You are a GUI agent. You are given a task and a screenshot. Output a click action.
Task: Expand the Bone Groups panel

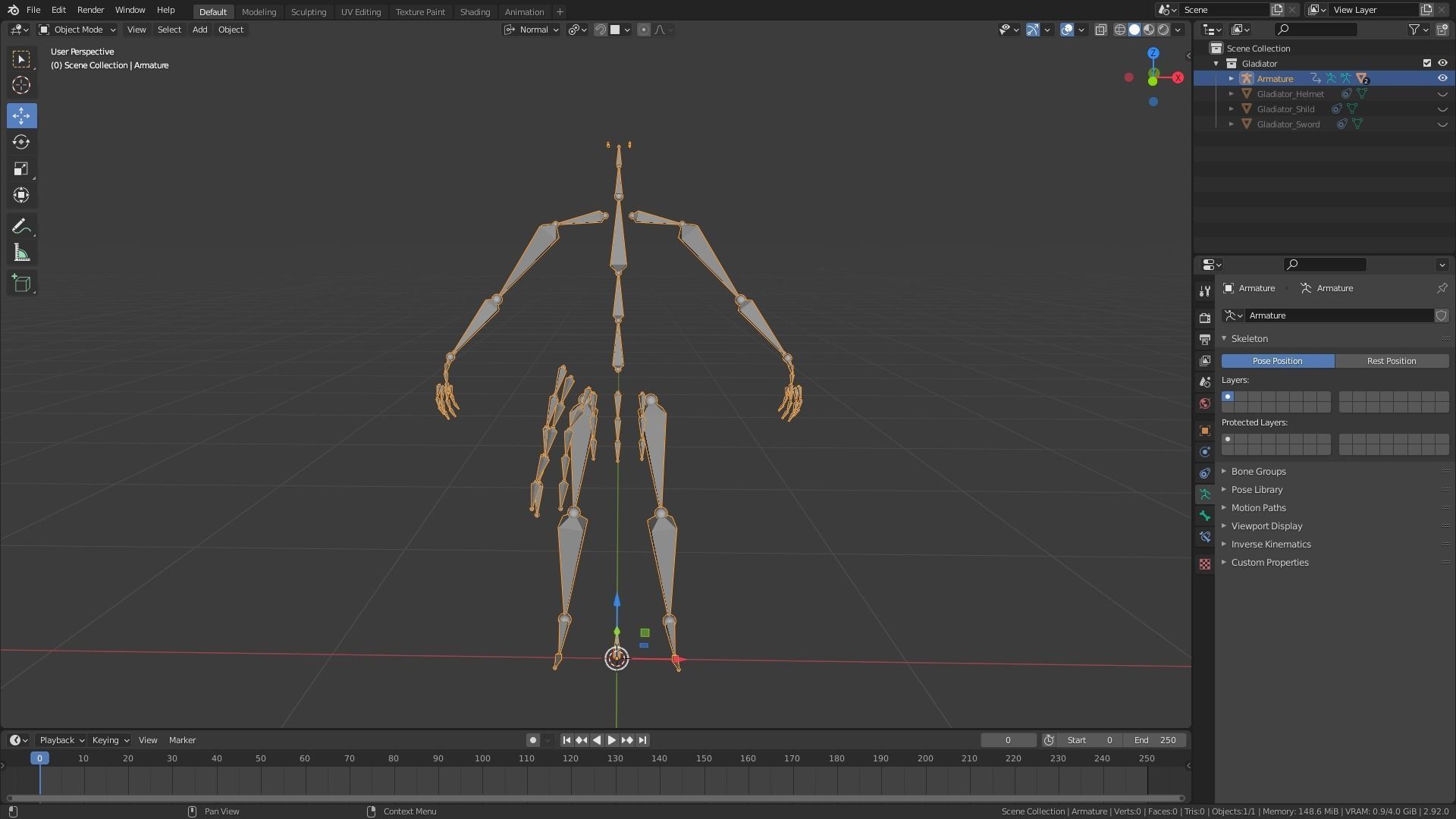[1258, 472]
